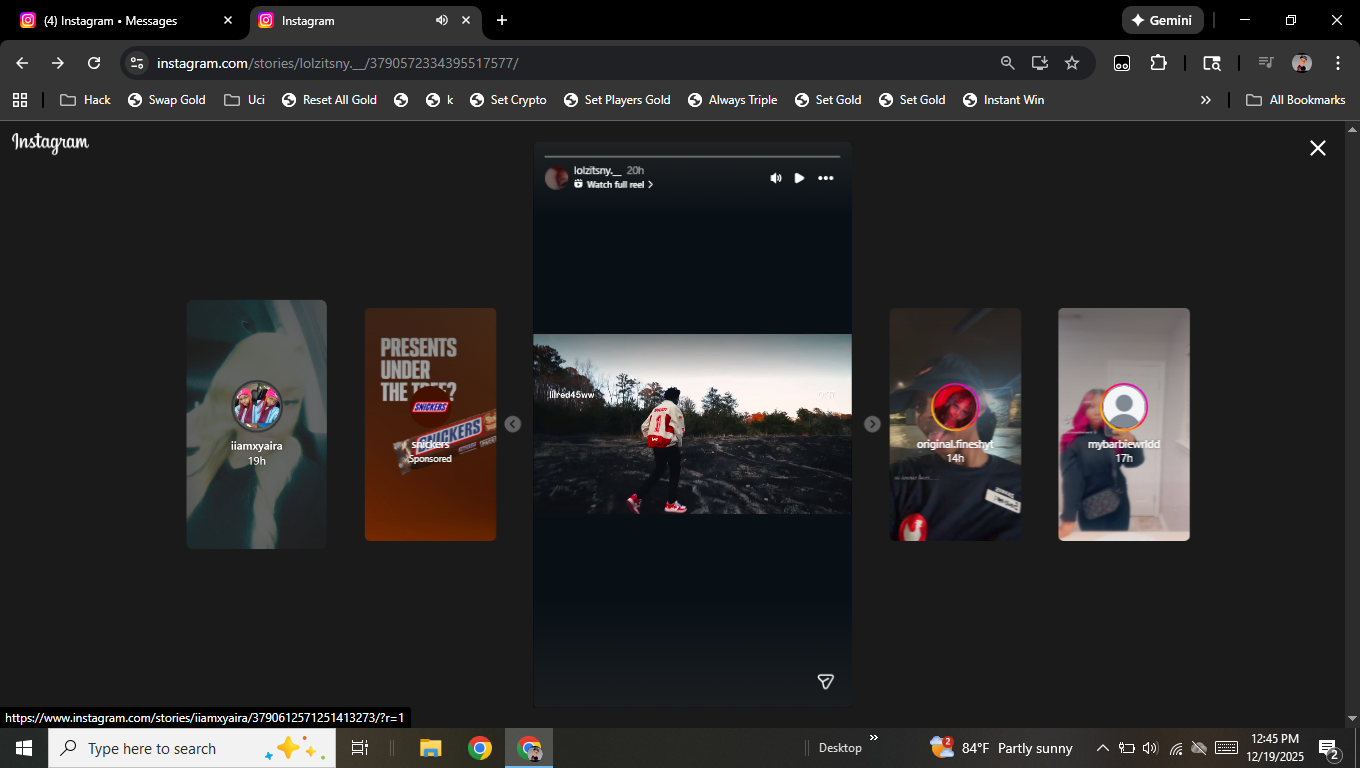
Task: Share story with the paper-plane icon
Action: click(826, 681)
